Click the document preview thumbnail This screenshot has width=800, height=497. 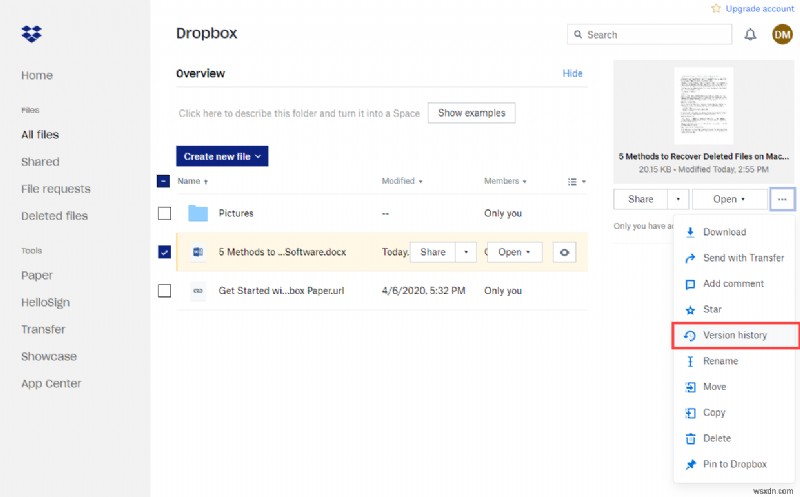[x=703, y=106]
